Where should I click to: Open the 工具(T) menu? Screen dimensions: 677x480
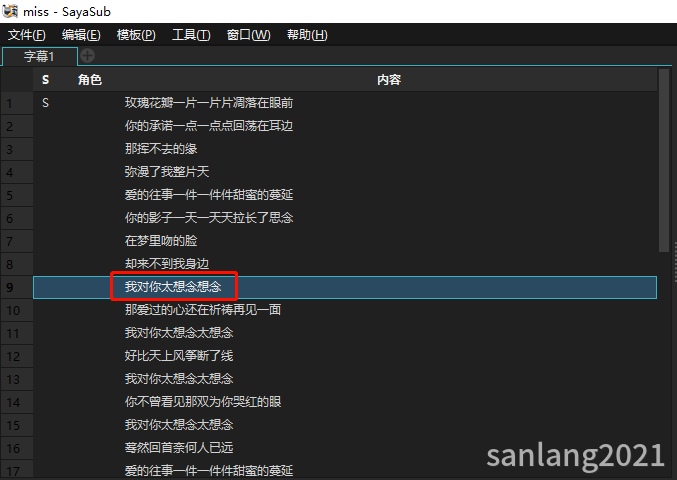click(x=191, y=35)
